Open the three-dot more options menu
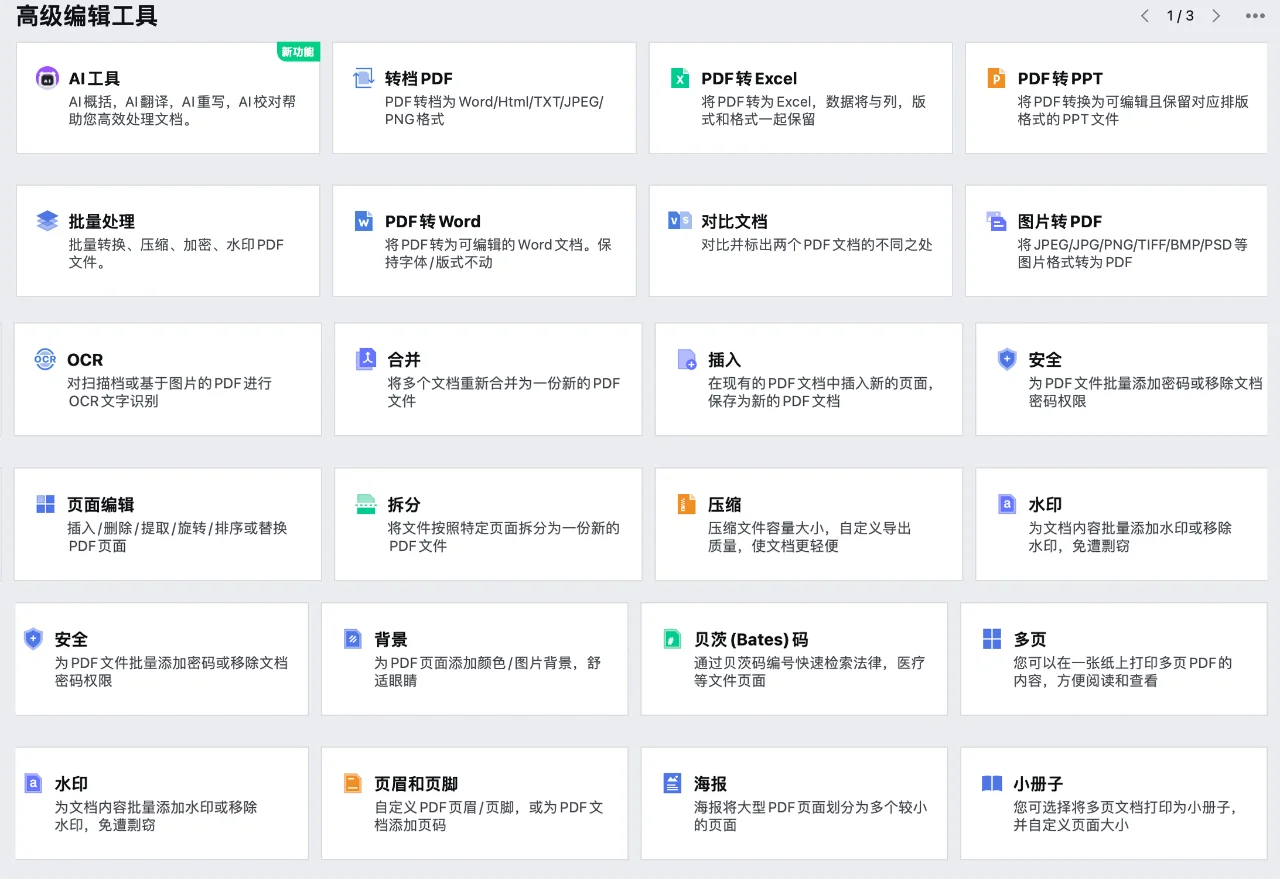Screen dimensions: 1280x882 (x=1255, y=16)
